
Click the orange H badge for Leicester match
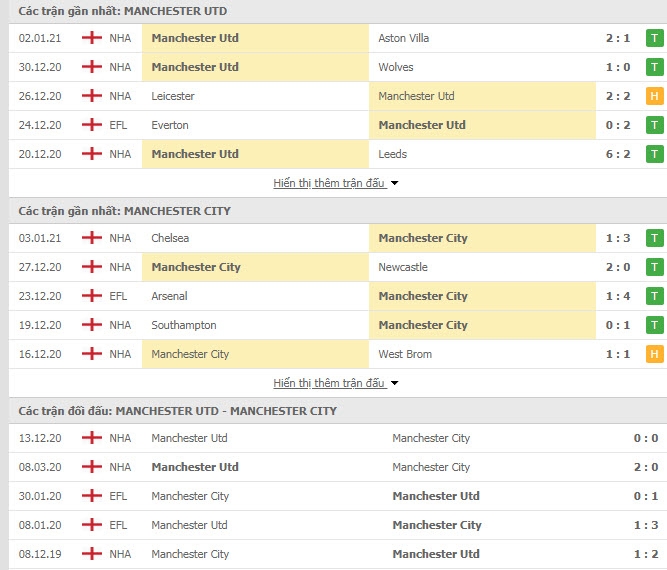click(x=655, y=96)
